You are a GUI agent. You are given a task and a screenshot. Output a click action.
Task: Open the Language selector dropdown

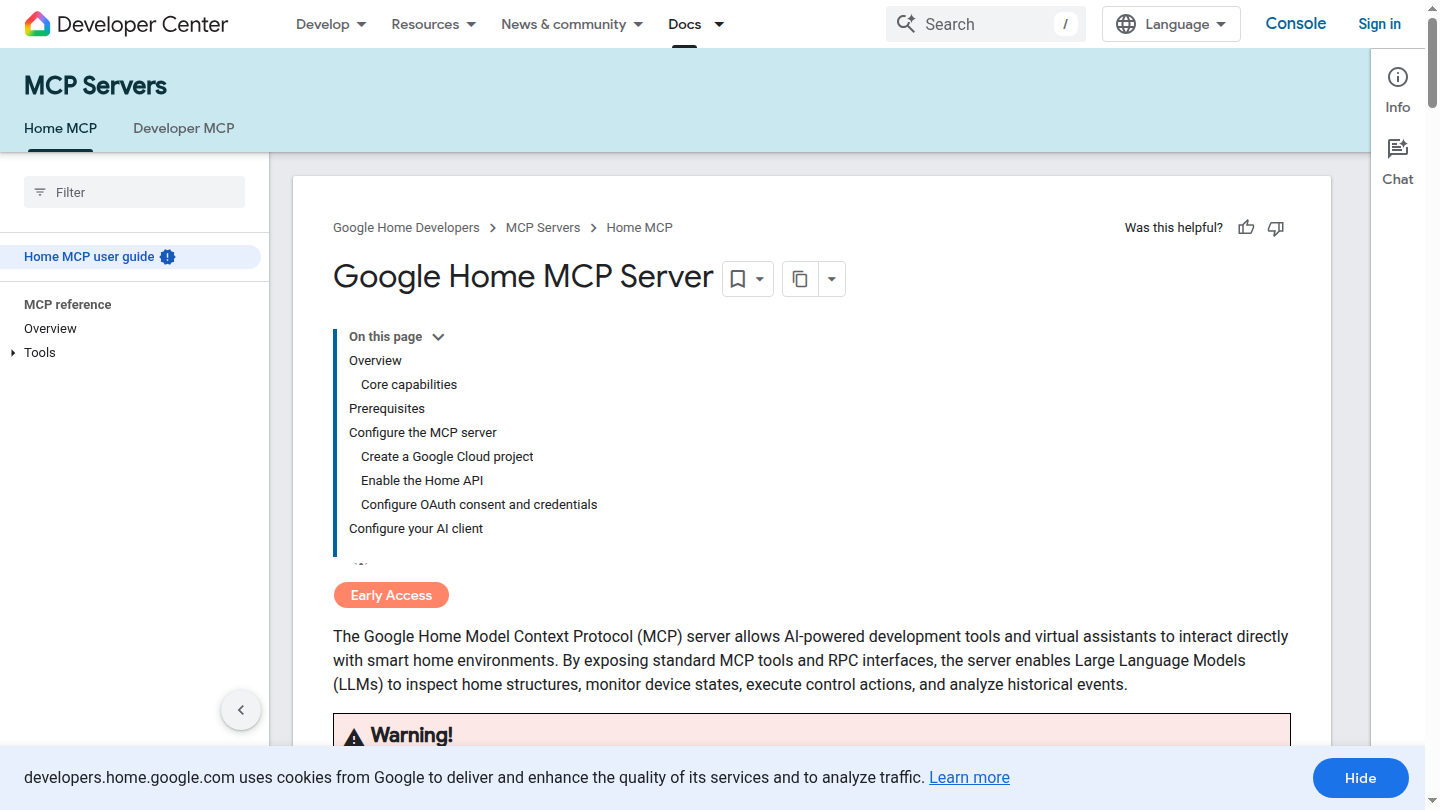pyautogui.click(x=1171, y=24)
